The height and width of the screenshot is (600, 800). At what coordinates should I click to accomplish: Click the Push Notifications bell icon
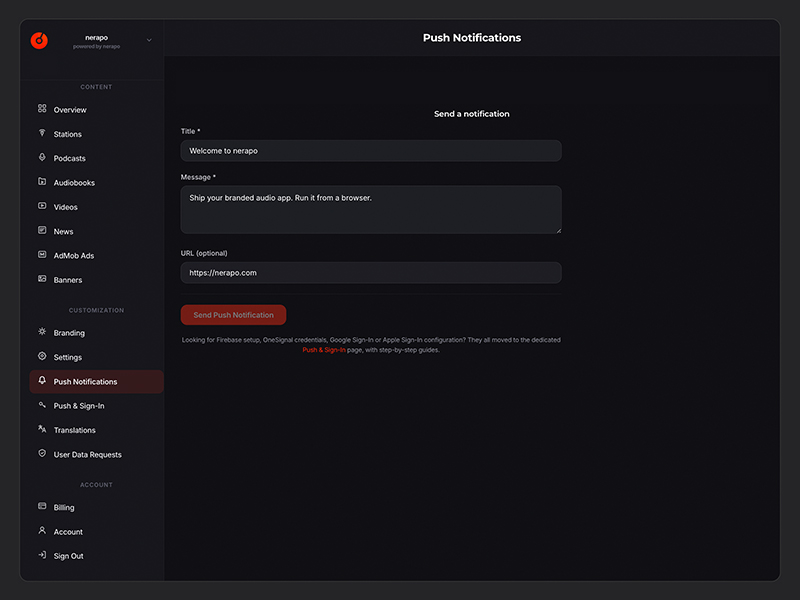(x=42, y=380)
